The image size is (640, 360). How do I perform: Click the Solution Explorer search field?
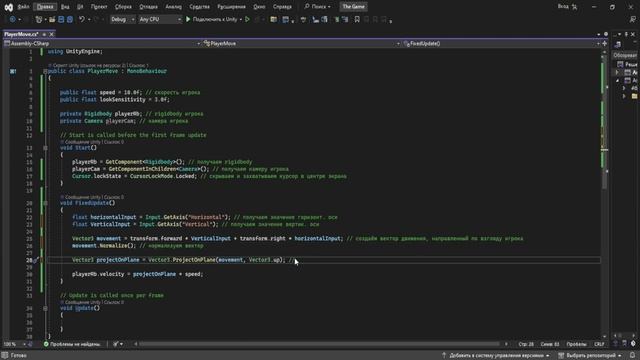[x=625, y=55]
